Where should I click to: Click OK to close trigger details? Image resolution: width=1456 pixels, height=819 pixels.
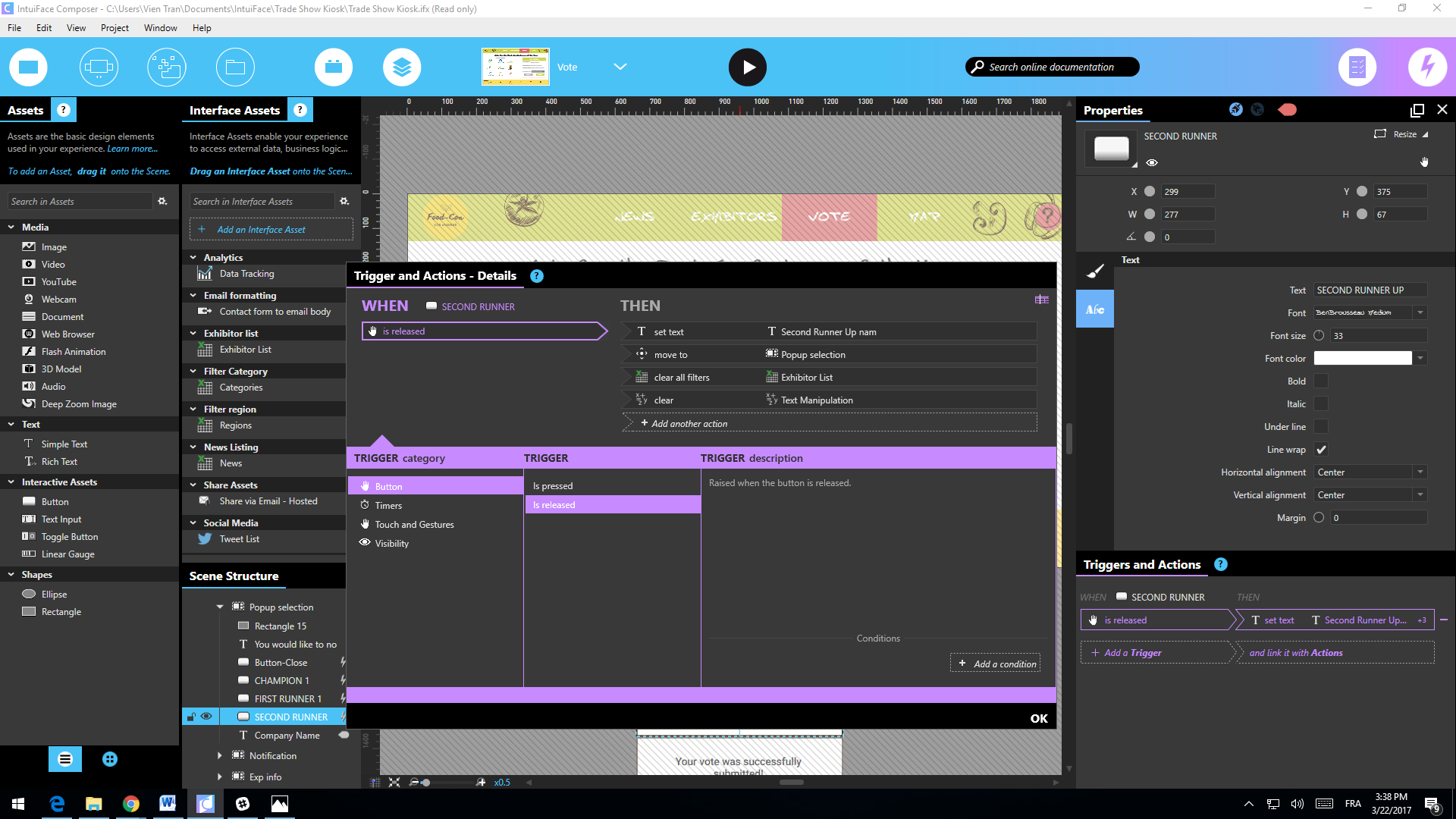(1038, 718)
